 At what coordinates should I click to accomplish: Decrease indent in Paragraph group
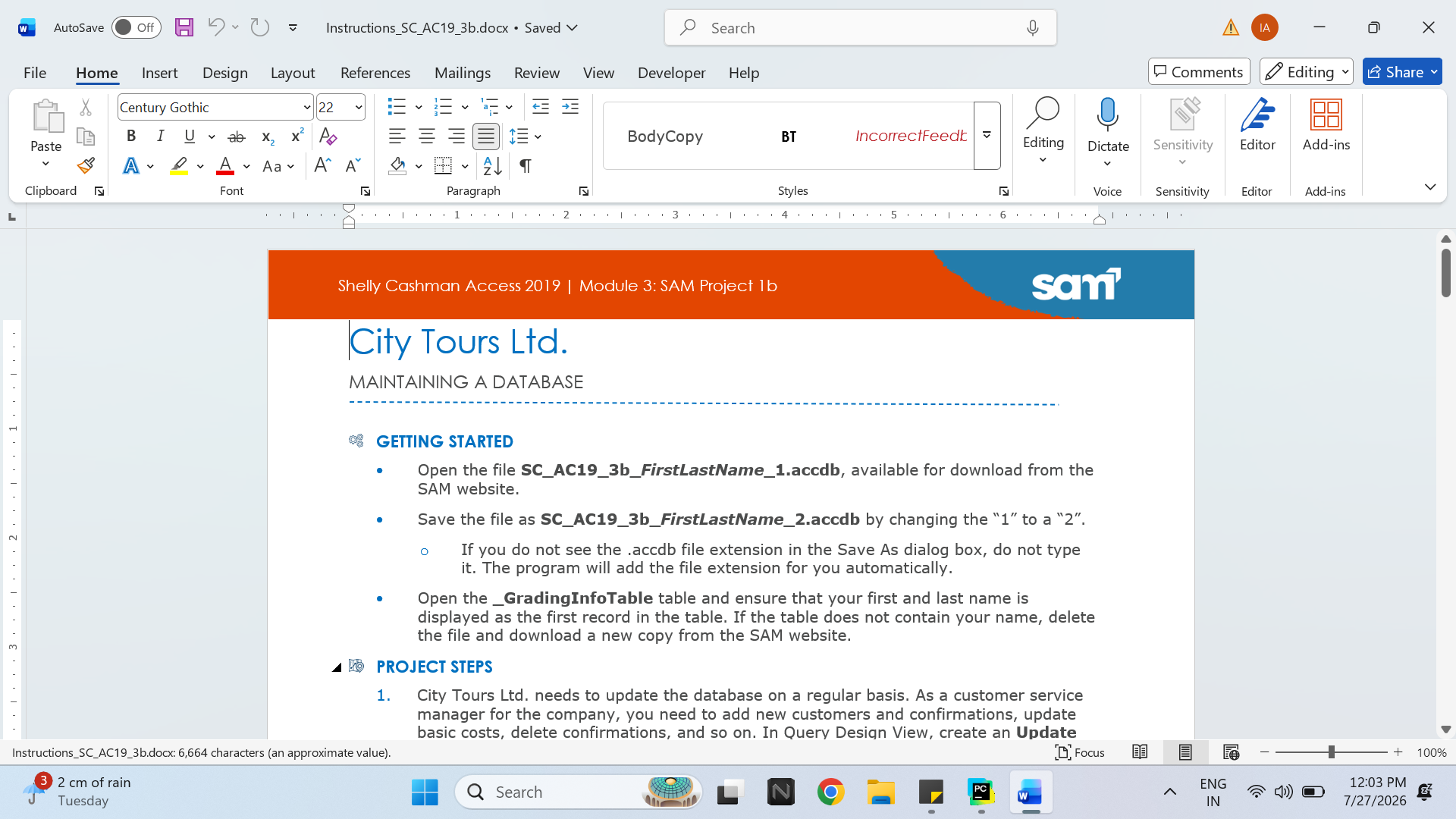point(541,107)
